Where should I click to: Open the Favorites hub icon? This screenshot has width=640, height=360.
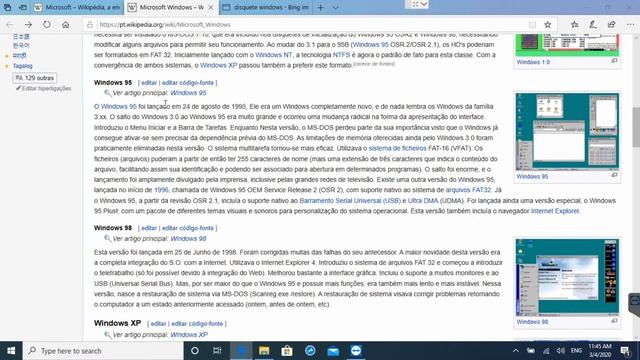click(574, 24)
